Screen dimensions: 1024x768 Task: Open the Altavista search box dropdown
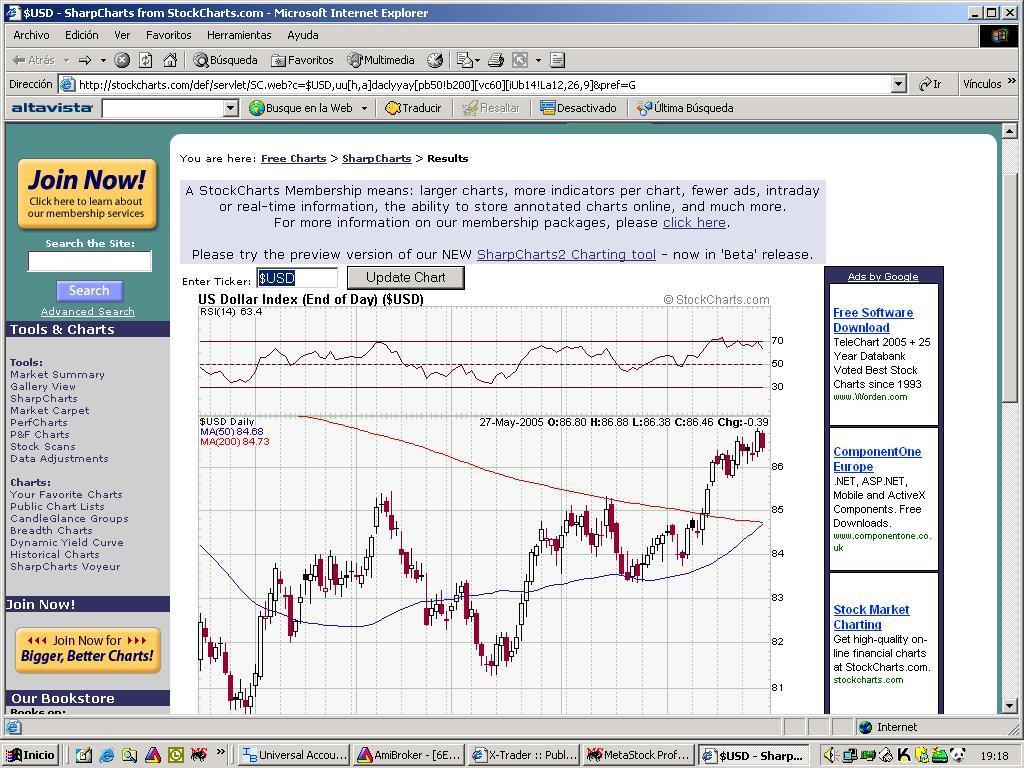coord(231,108)
